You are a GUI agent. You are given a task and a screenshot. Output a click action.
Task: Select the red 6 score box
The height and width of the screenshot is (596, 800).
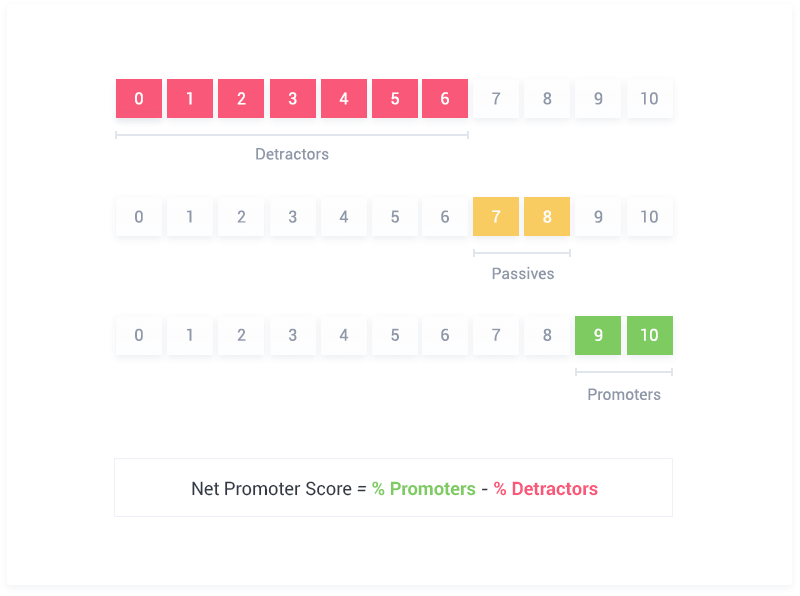point(445,98)
